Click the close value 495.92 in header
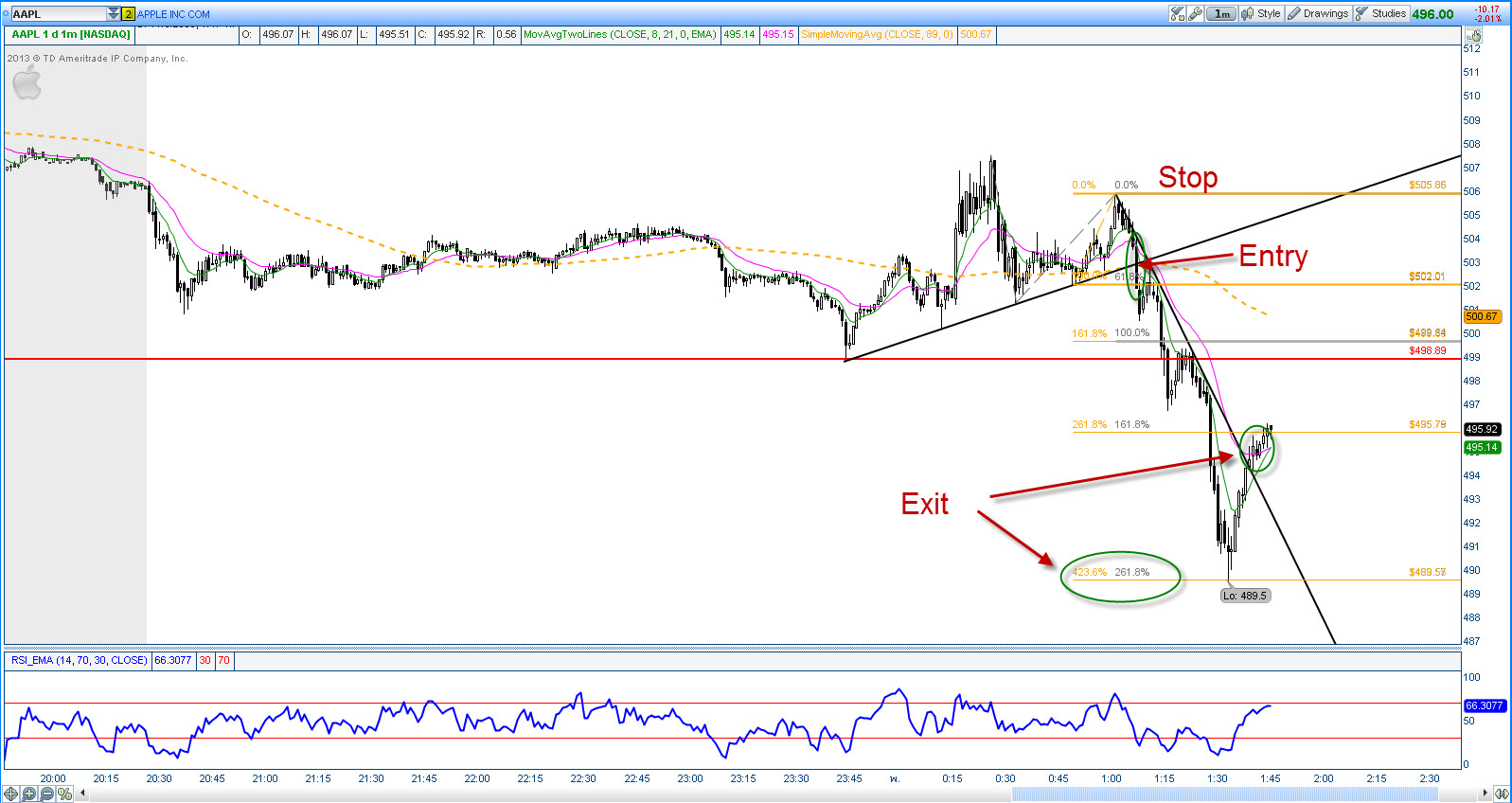This screenshot has width=1512, height=803. click(454, 34)
